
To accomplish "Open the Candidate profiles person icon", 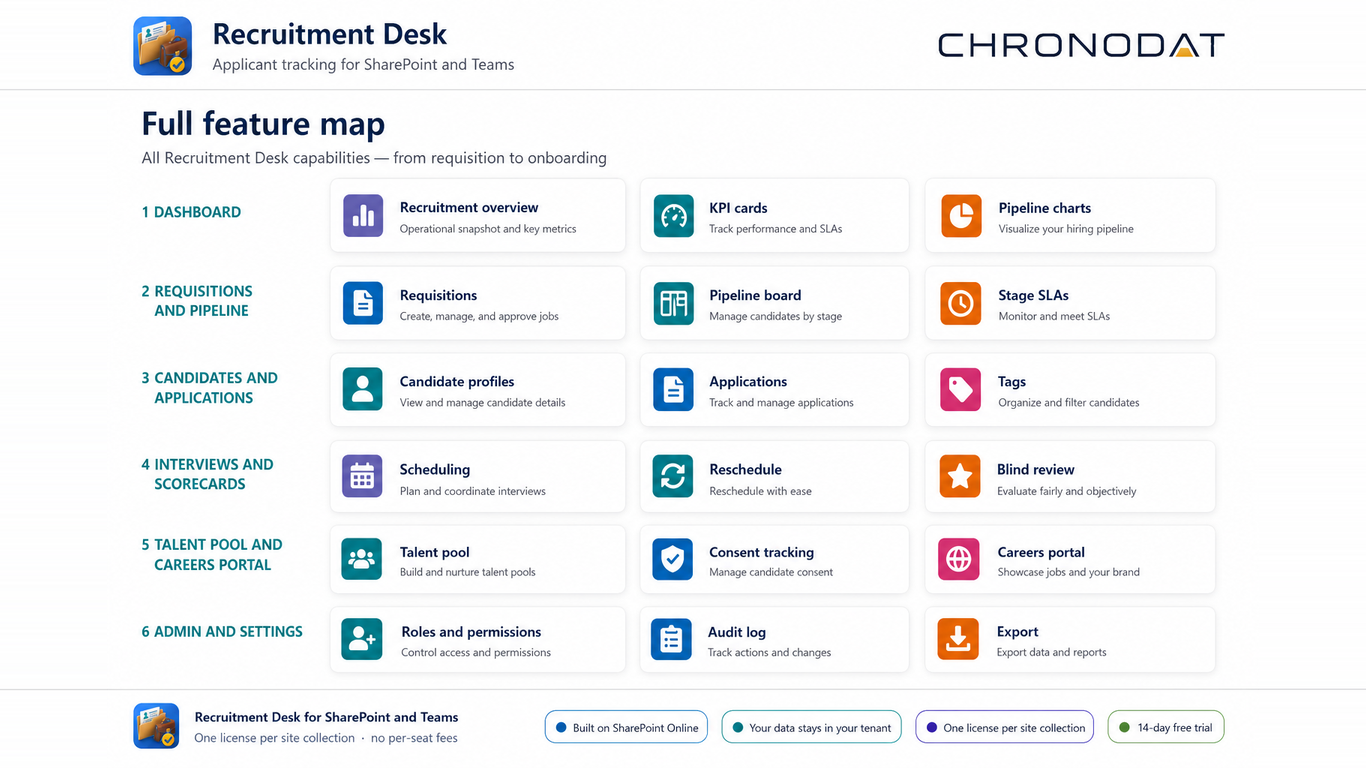I will pyautogui.click(x=363, y=390).
